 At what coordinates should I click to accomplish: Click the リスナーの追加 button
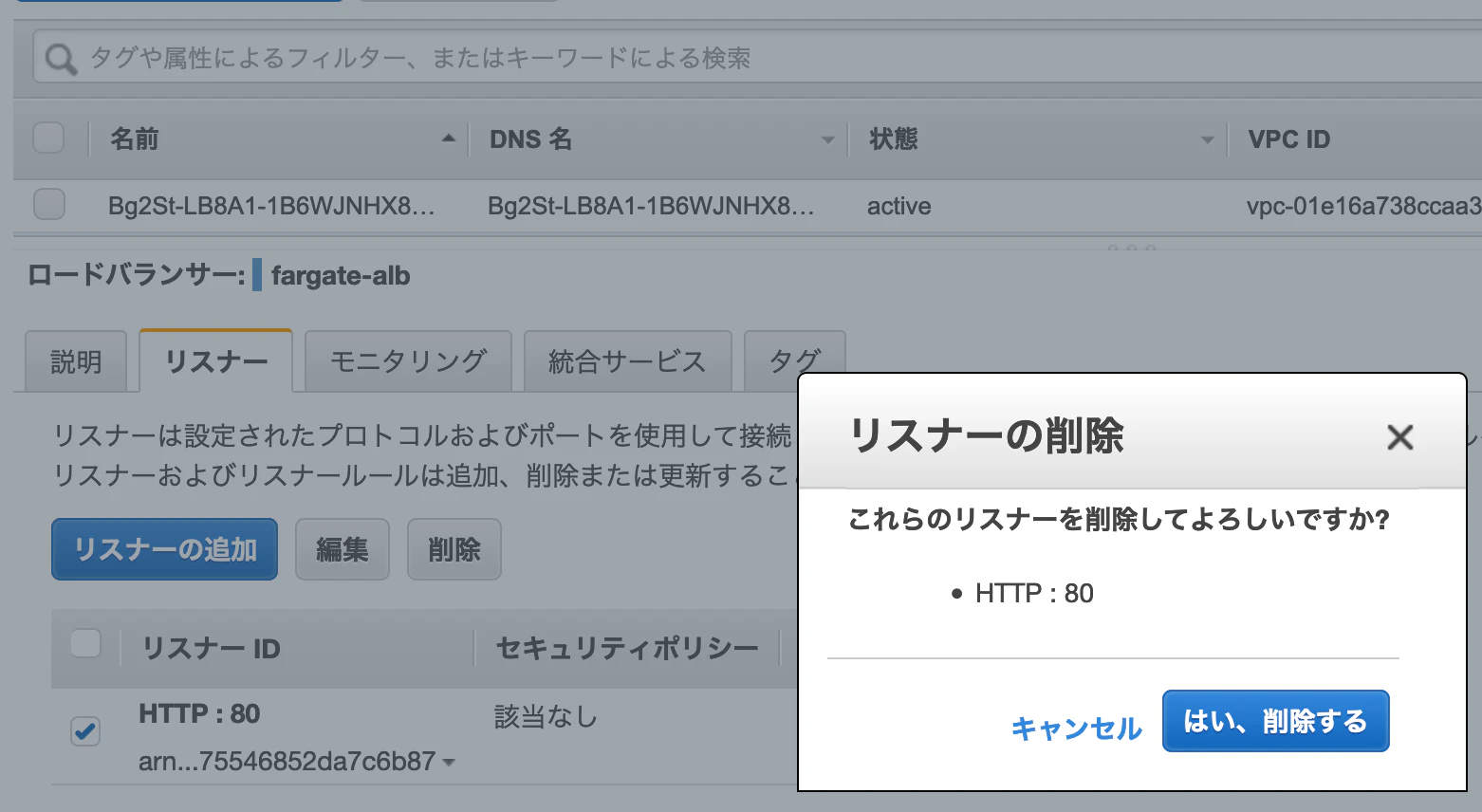click(165, 549)
